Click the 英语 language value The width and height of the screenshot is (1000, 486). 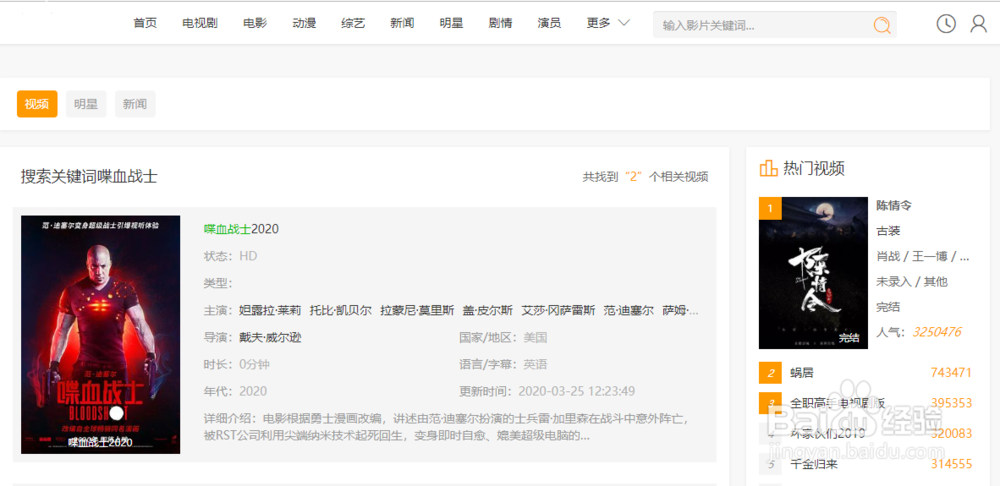(535, 365)
